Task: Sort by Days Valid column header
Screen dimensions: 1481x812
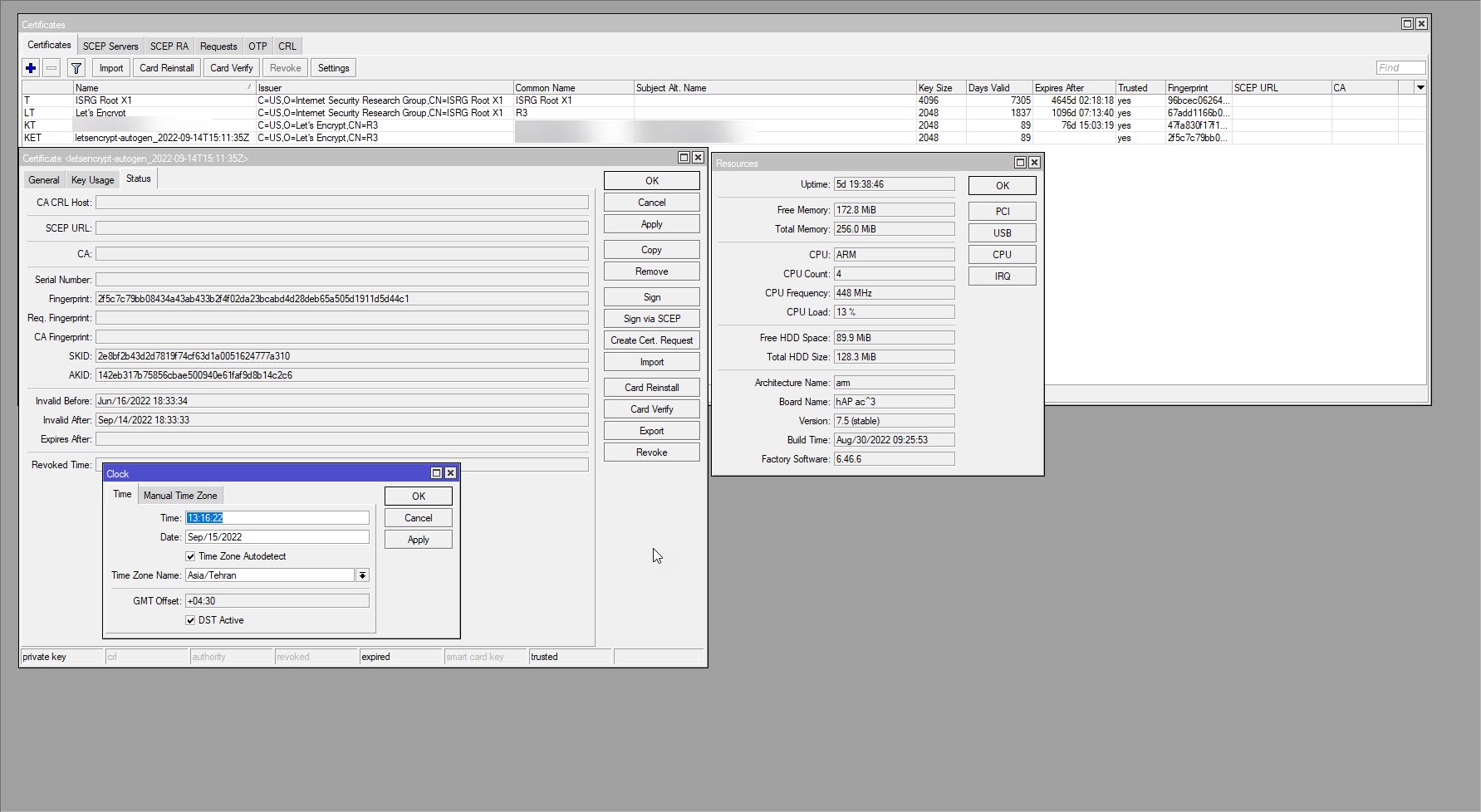Action: pyautogui.click(x=999, y=87)
